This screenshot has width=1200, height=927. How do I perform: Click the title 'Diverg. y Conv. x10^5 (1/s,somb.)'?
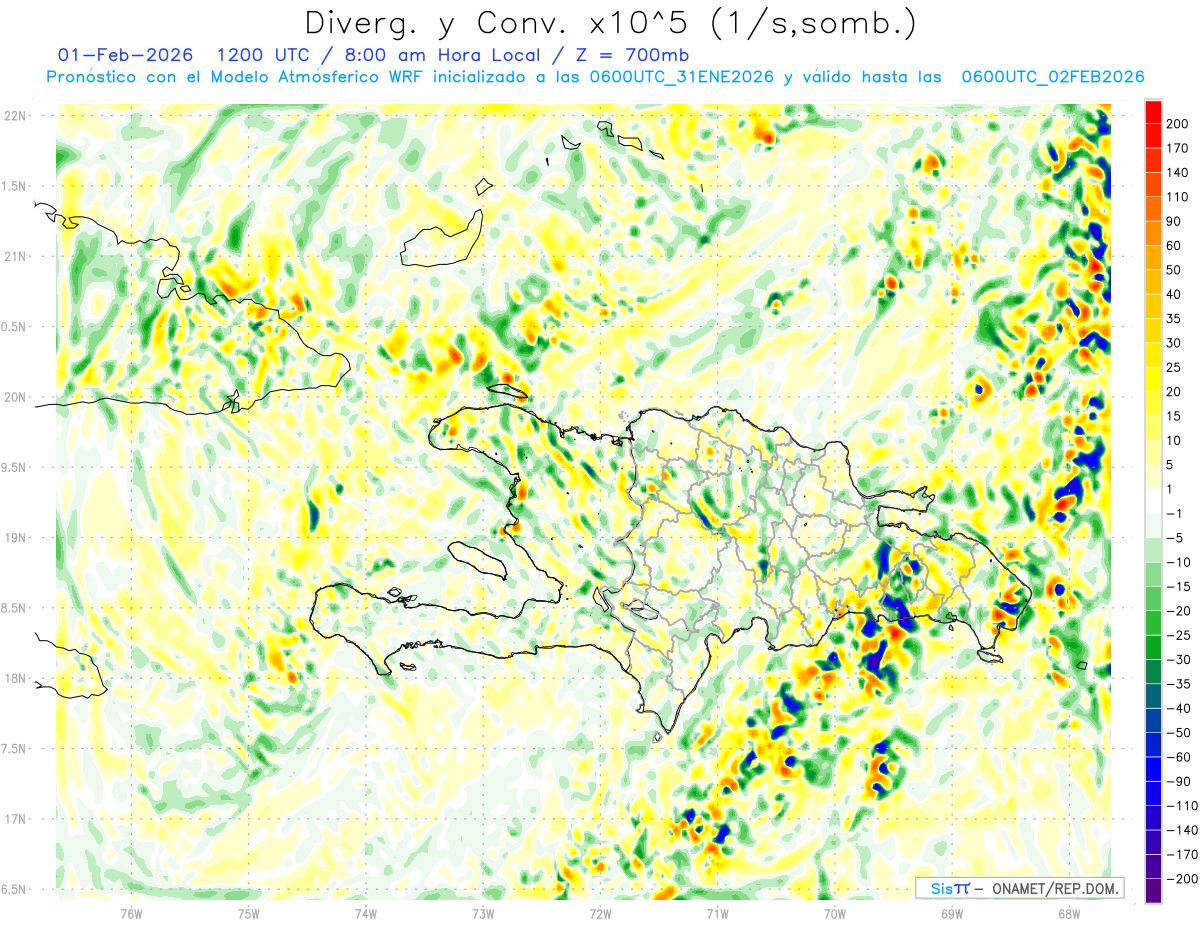tap(610, 23)
